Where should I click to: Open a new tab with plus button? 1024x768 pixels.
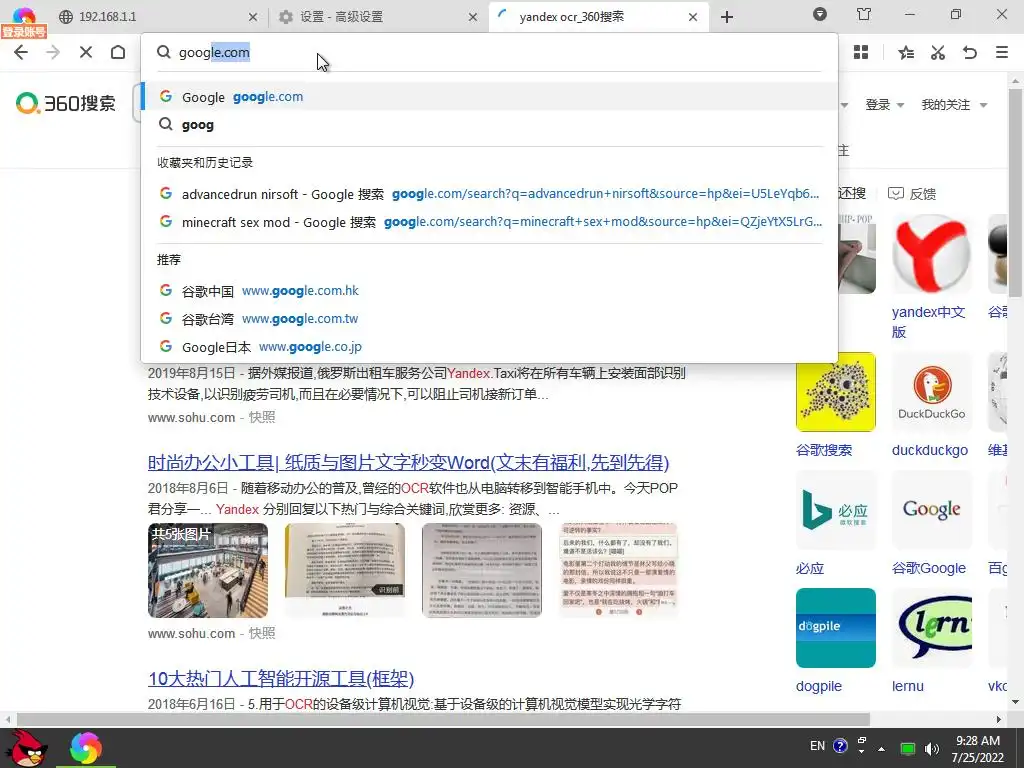coord(727,17)
